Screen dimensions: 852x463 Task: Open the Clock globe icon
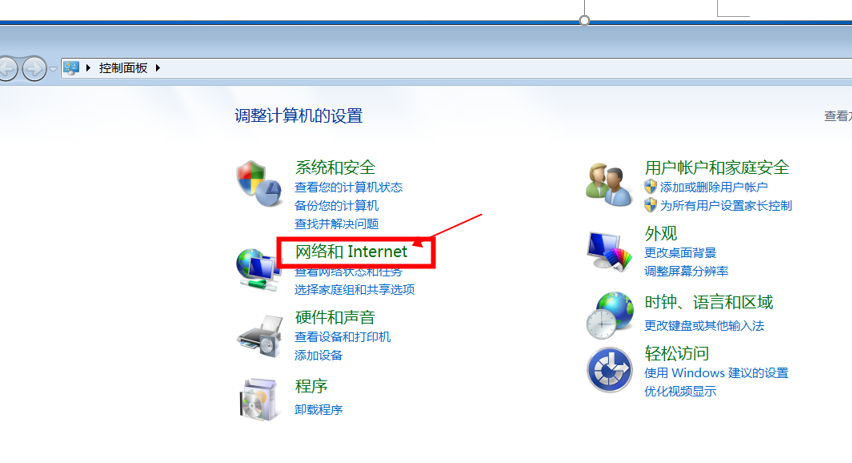tap(610, 315)
